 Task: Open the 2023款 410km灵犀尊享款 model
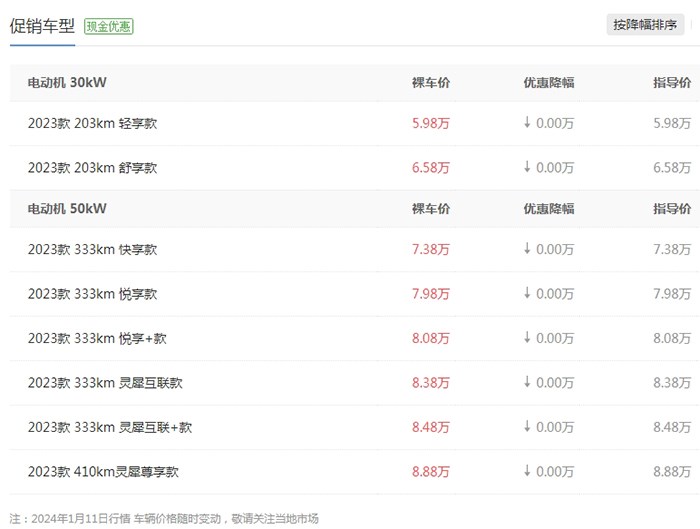[103, 471]
